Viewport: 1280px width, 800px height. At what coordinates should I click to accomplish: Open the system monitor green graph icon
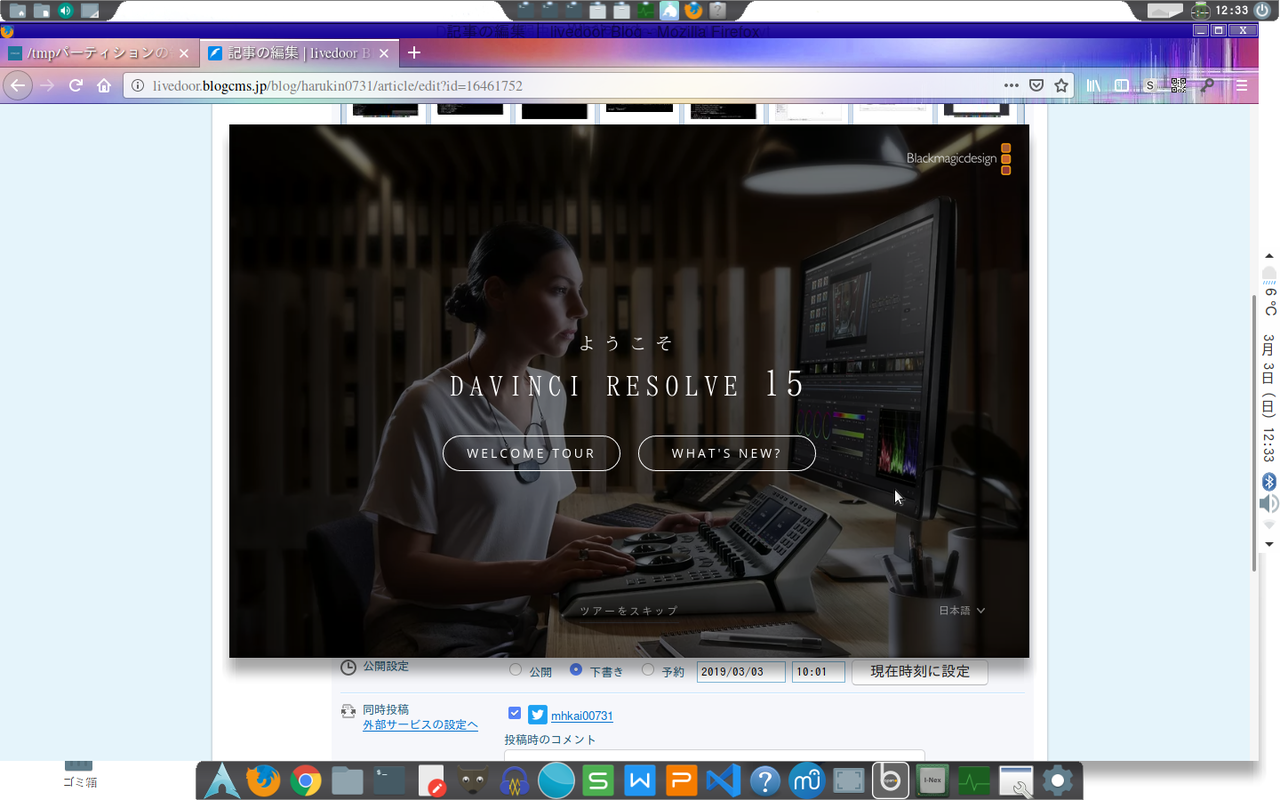(x=973, y=780)
